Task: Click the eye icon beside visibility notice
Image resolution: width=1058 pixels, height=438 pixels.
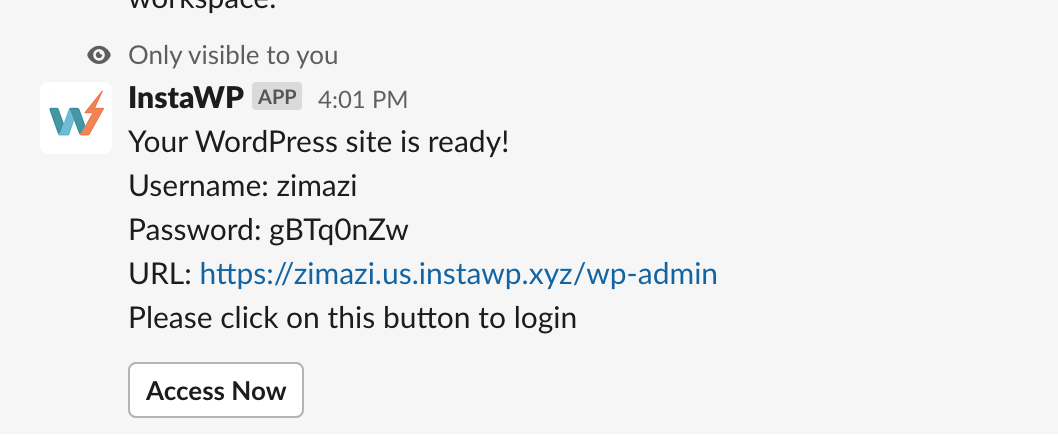Action: [x=98, y=55]
